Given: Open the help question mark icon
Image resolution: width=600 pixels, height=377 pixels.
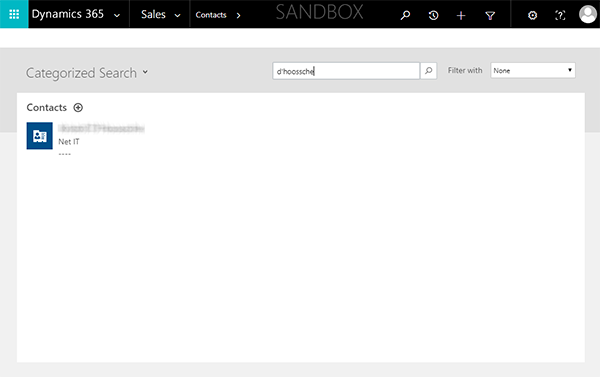Looking at the screenshot, I should tap(560, 15).
